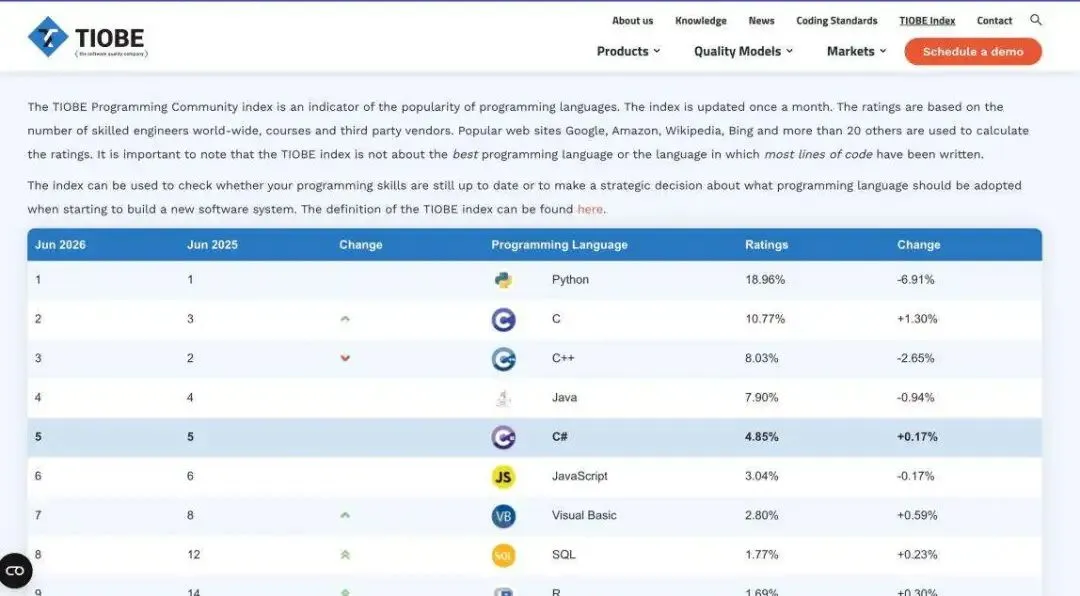Screen dimensions: 1080x596
Task: Click the Programming Language column header
Action: pyautogui.click(x=559, y=245)
